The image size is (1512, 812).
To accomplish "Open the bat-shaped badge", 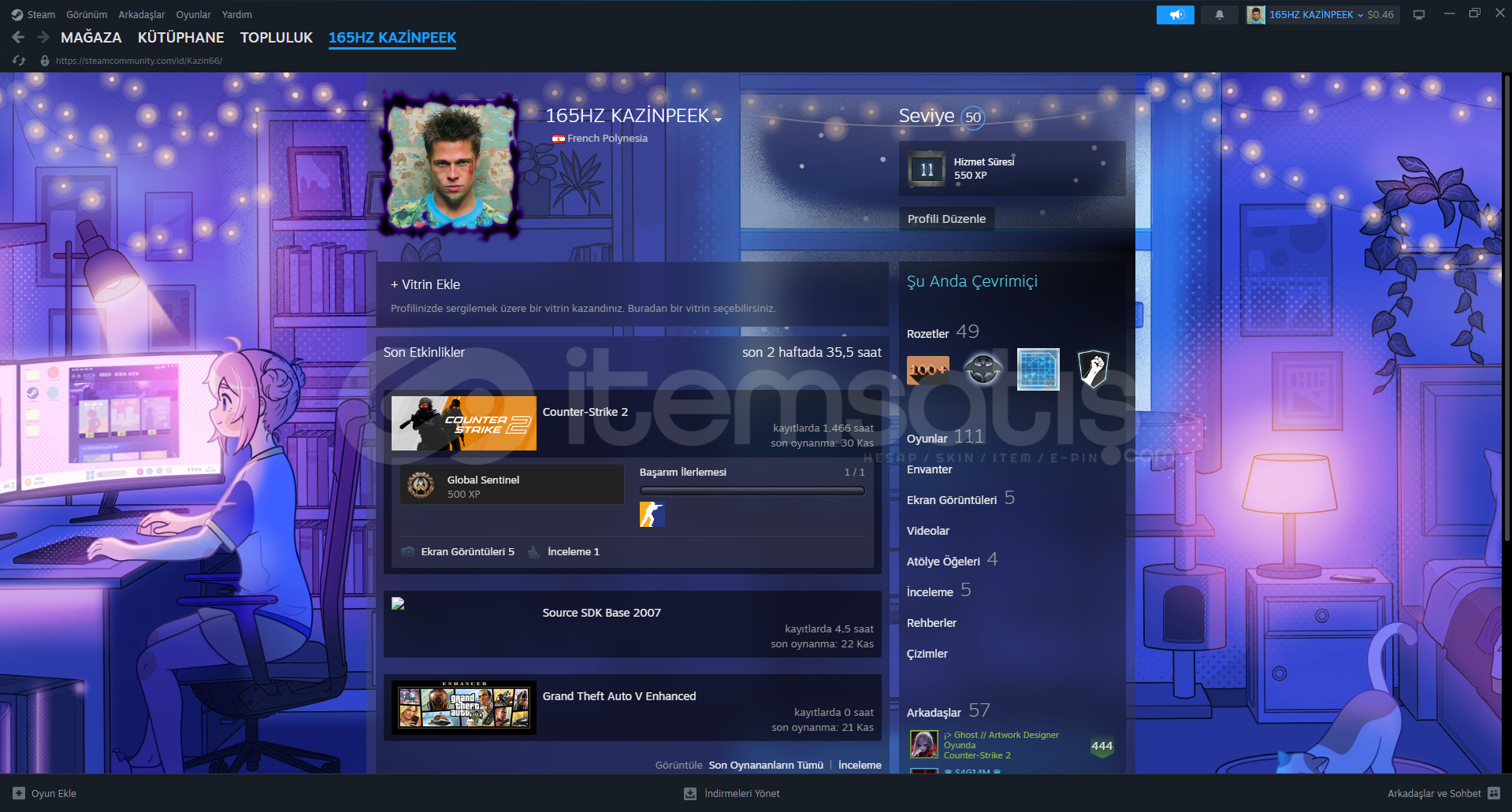I will [983, 369].
